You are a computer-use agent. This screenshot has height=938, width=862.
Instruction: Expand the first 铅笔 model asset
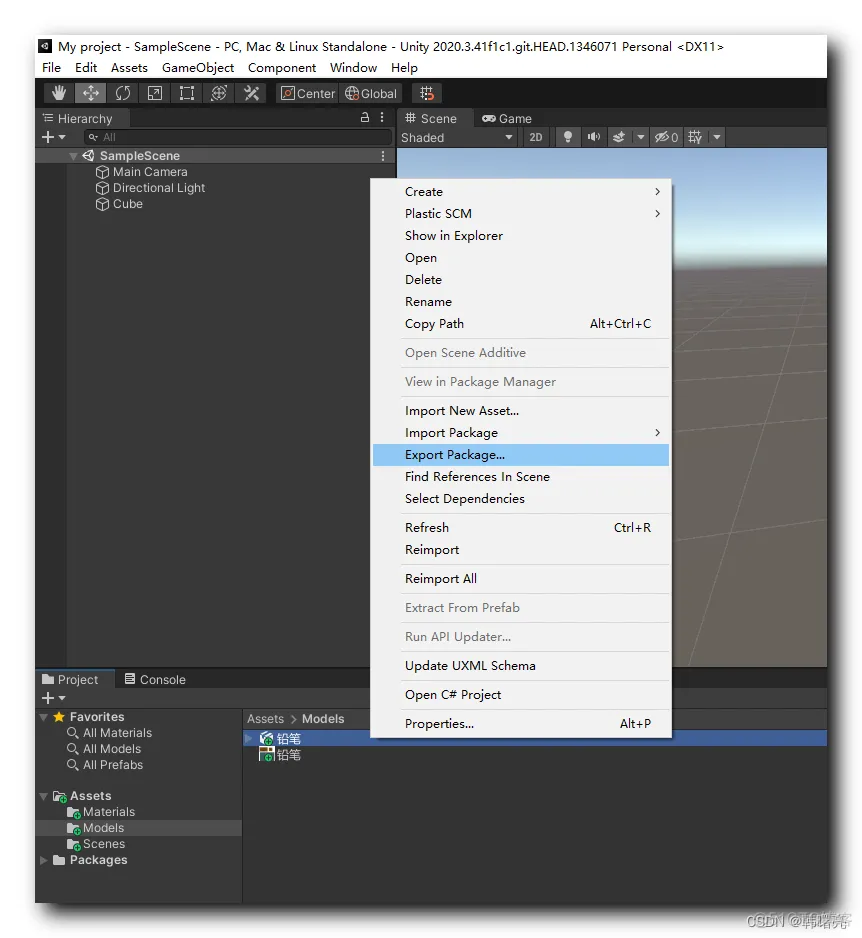(x=248, y=739)
